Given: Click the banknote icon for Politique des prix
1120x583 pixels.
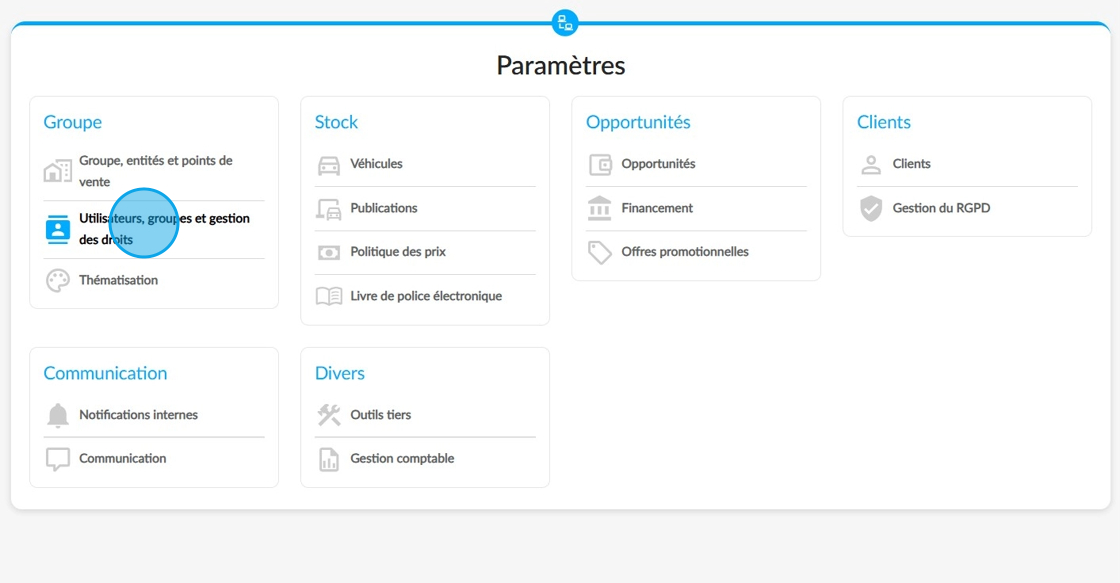Looking at the screenshot, I should [x=329, y=253].
